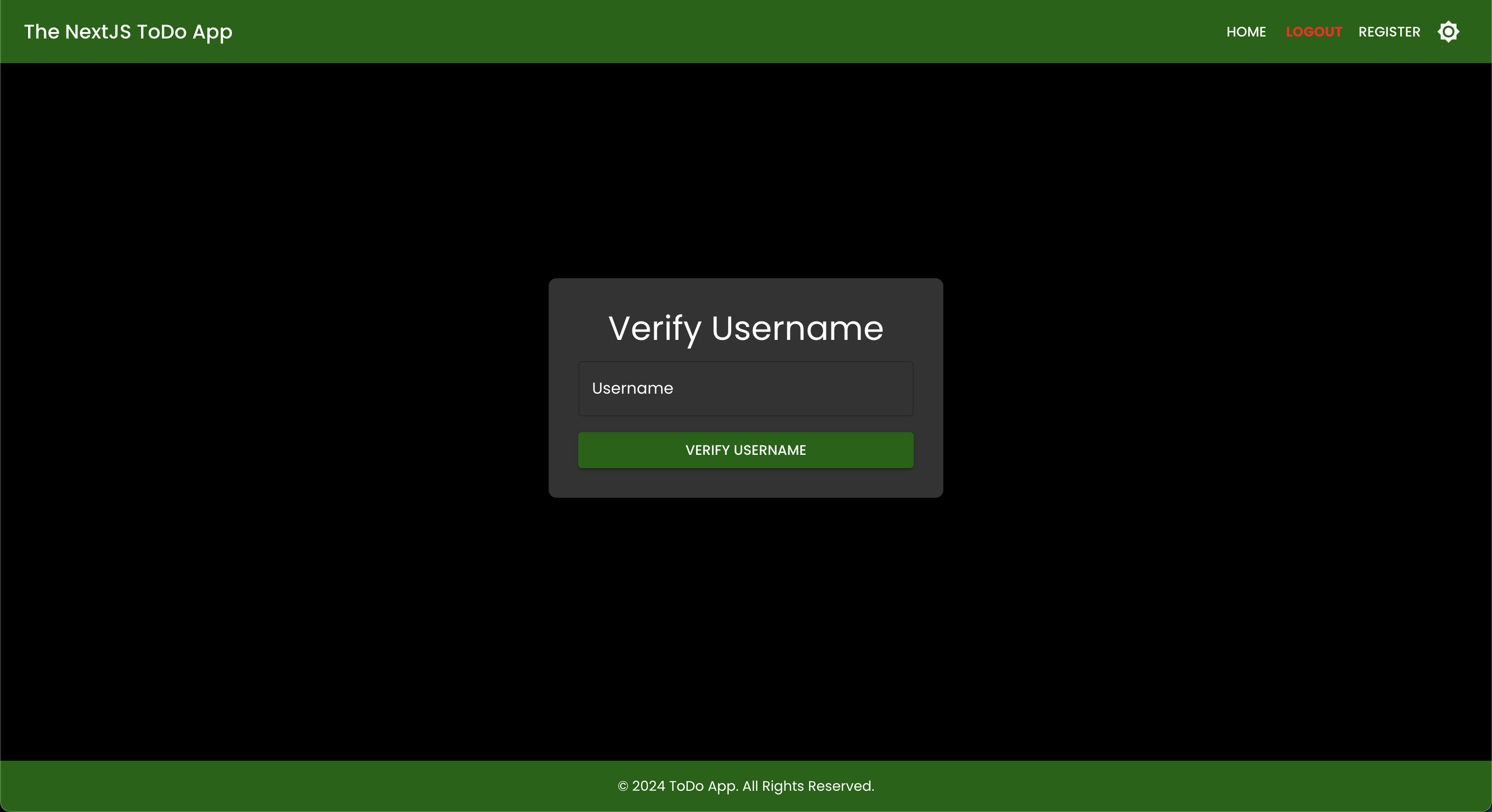Viewport: 1492px width, 812px height.
Task: Click the red LOGOUT link
Action: (x=1313, y=32)
